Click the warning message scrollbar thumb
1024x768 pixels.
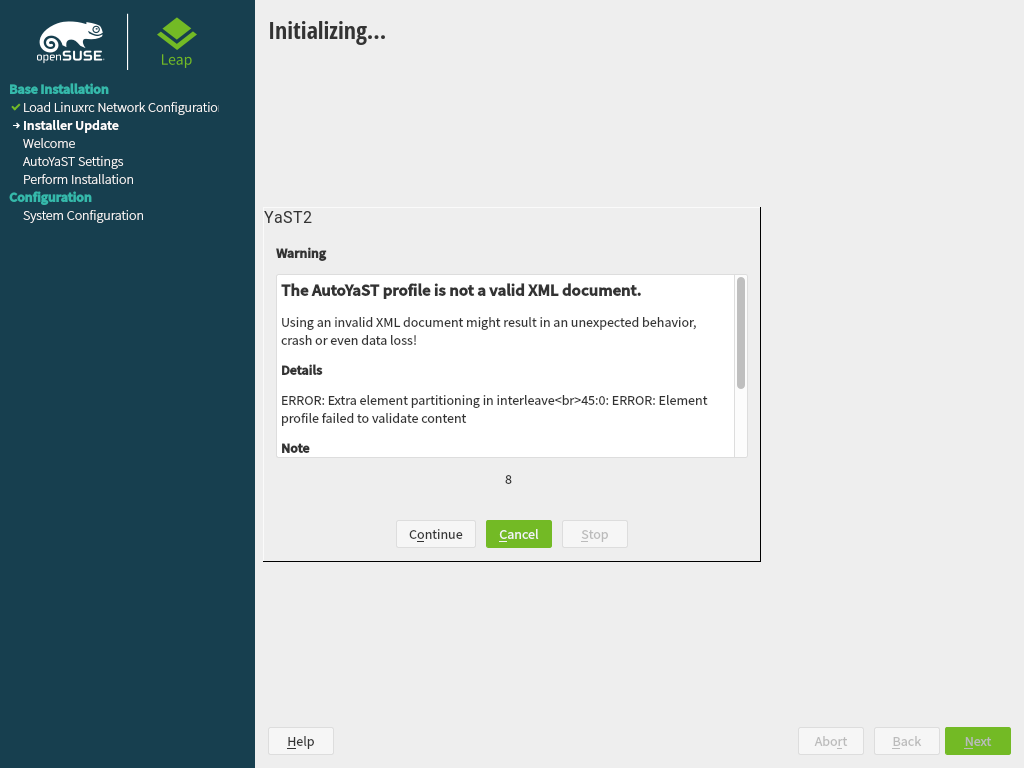click(x=741, y=333)
